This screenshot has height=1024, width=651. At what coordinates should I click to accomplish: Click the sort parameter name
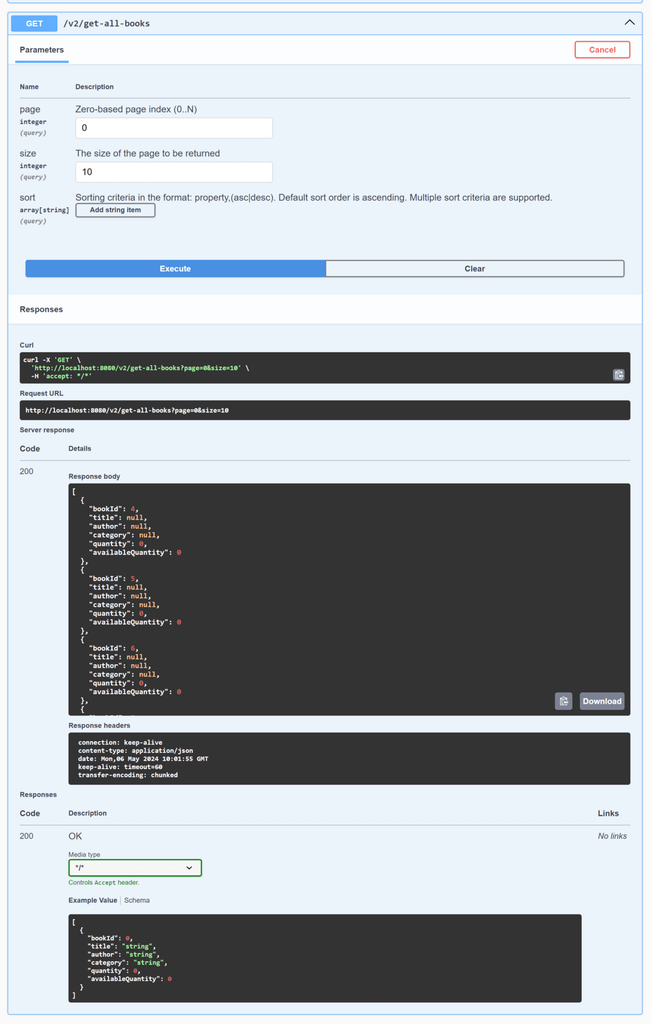(27, 197)
